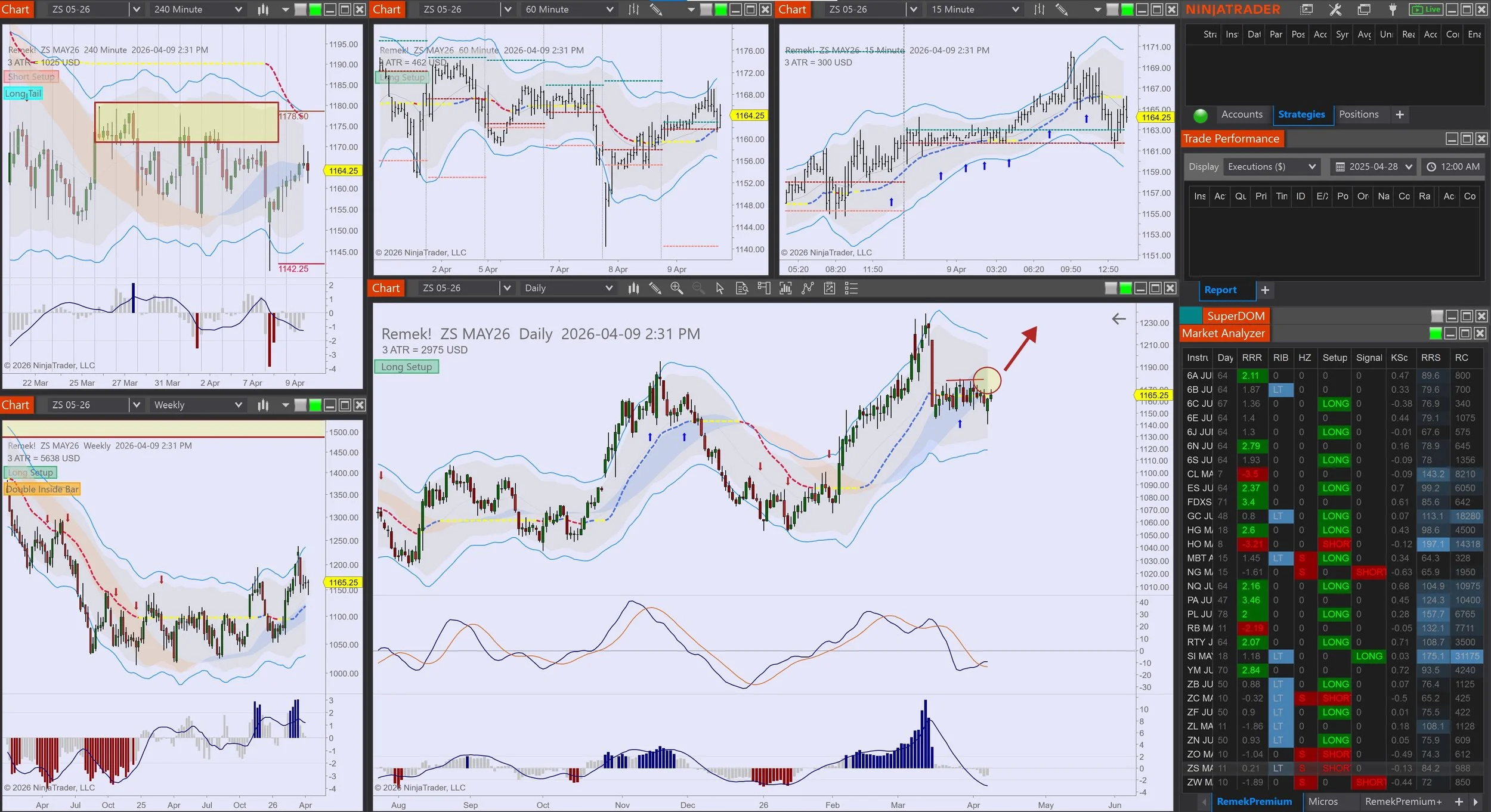Click gray interval link square on Daily chart

tap(1110, 289)
